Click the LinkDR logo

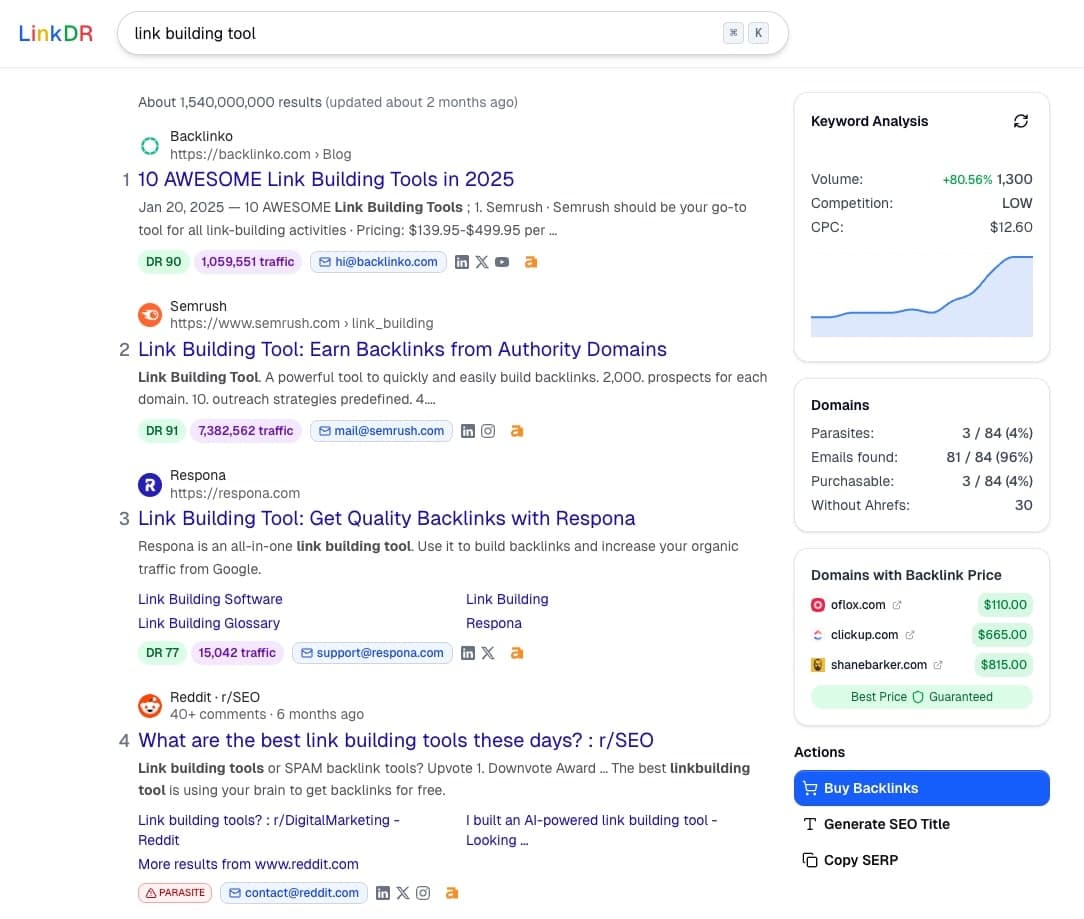coord(55,33)
